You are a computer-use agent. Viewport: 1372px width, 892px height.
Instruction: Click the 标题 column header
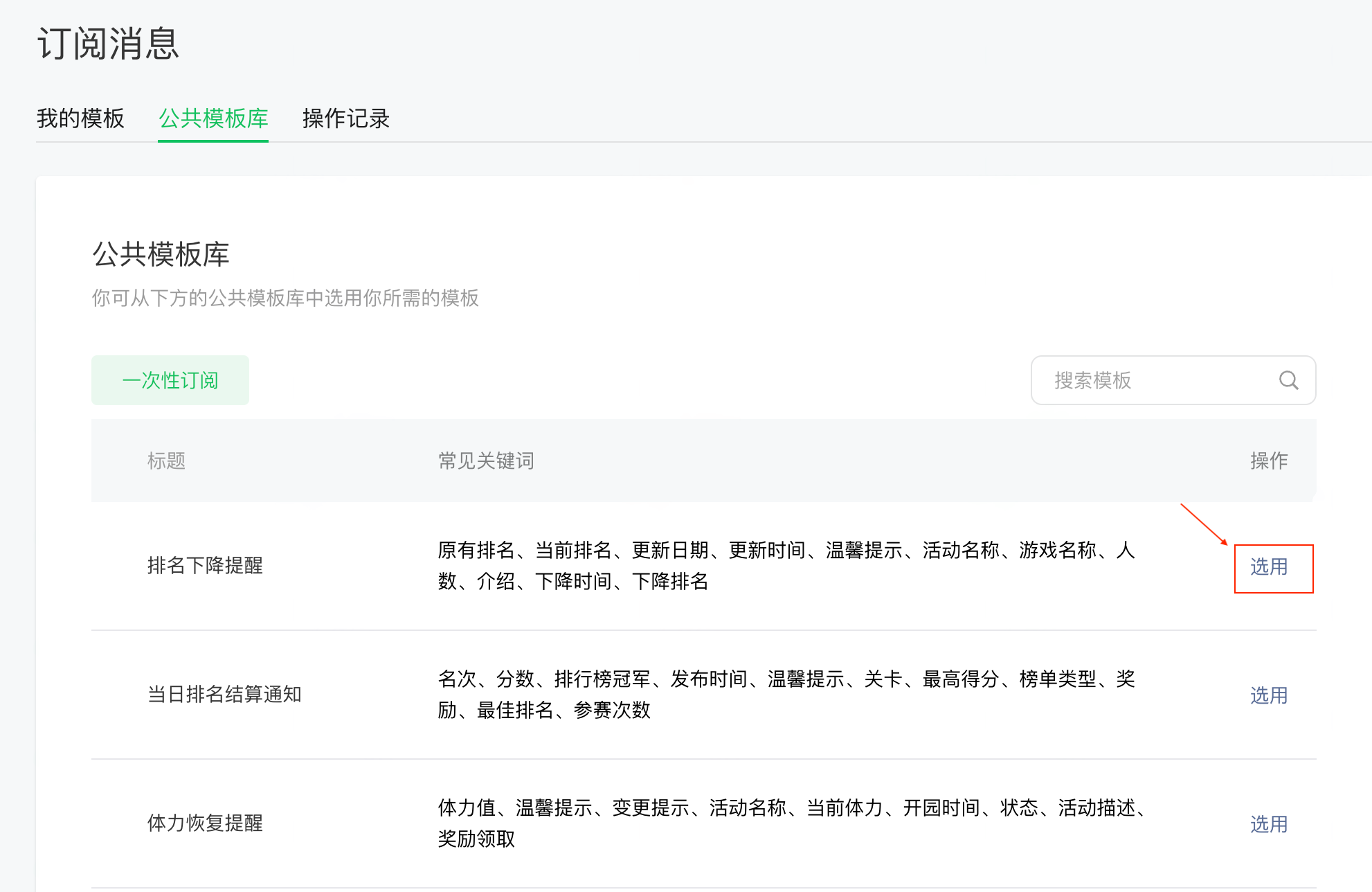(166, 461)
